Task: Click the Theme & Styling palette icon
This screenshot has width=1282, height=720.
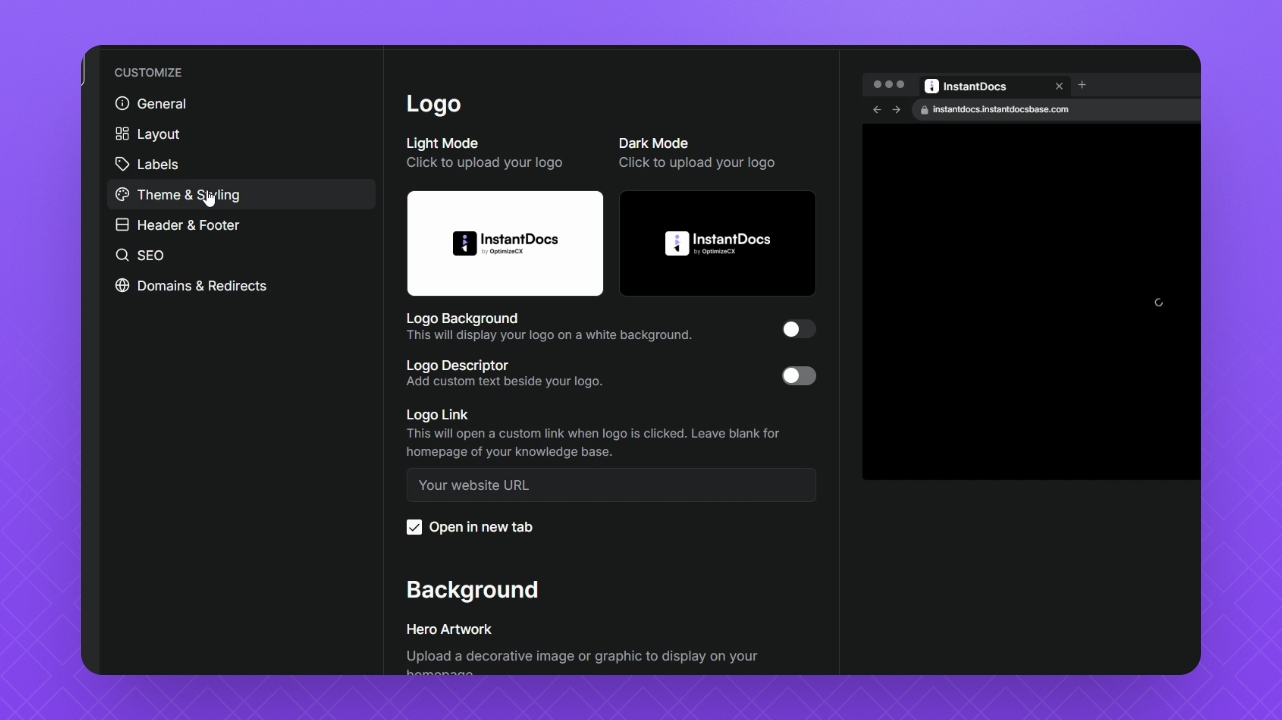Action: 122,195
